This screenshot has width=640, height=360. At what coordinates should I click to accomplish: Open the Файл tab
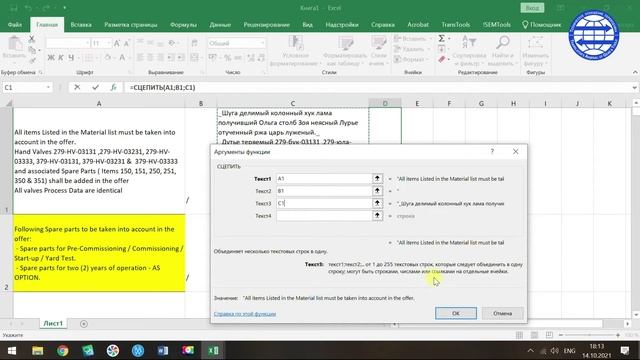pyautogui.click(x=15, y=24)
